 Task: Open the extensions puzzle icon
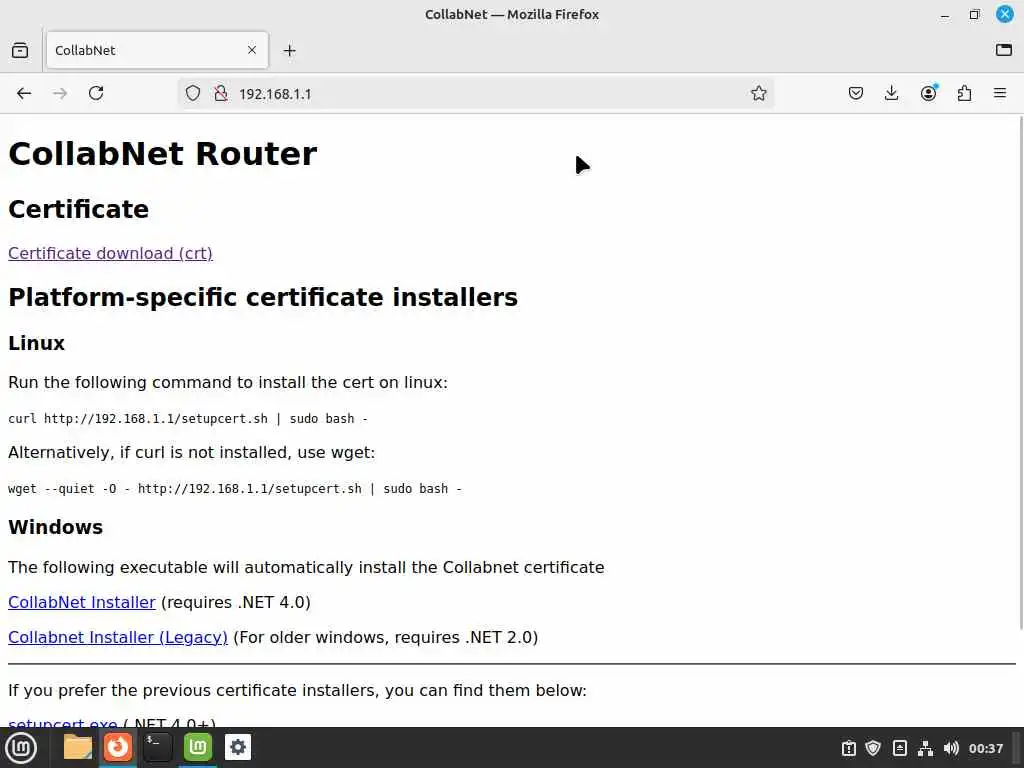(964, 93)
